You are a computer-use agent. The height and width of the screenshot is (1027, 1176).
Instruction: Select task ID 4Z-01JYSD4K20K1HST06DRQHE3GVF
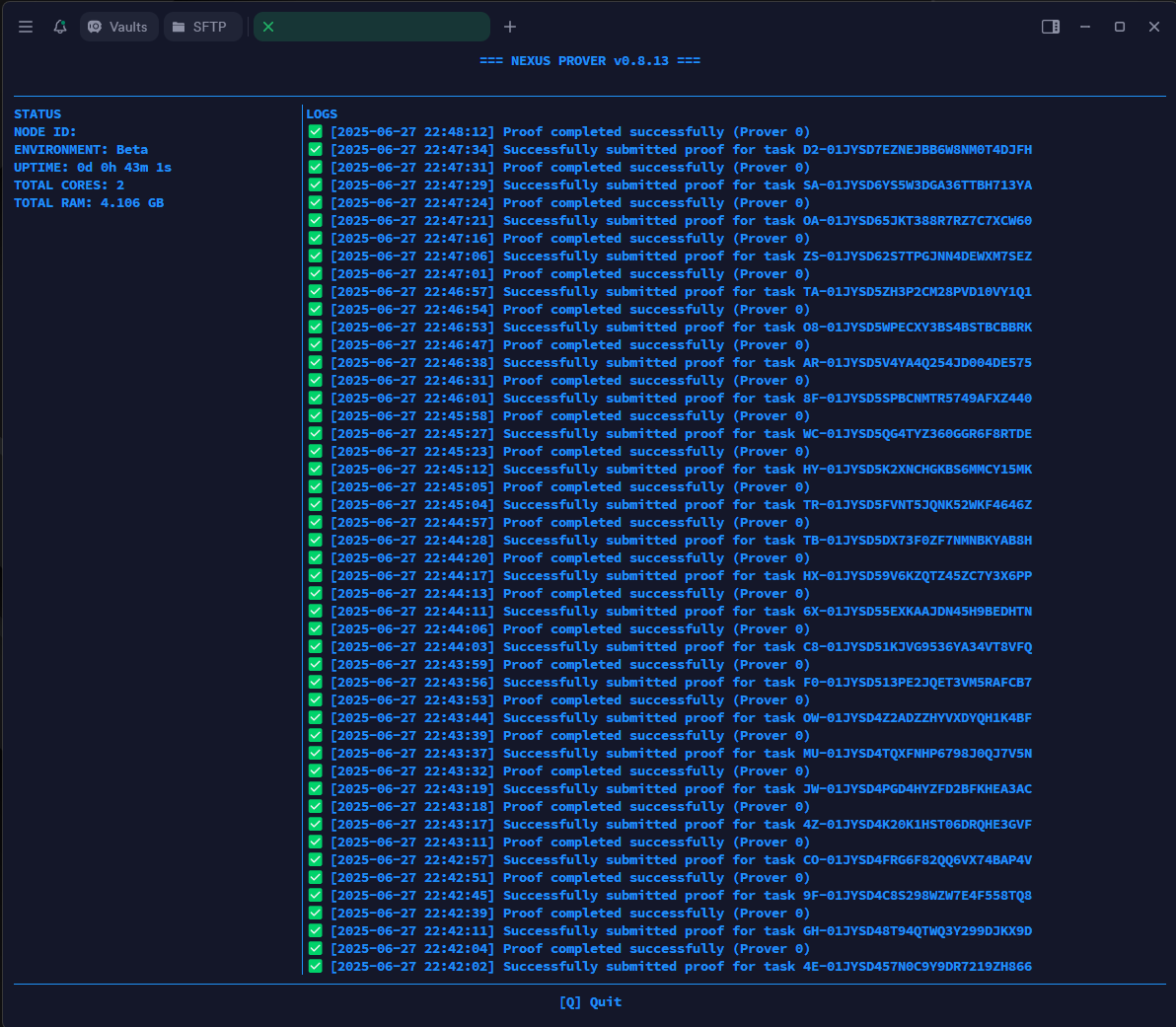[x=918, y=825]
